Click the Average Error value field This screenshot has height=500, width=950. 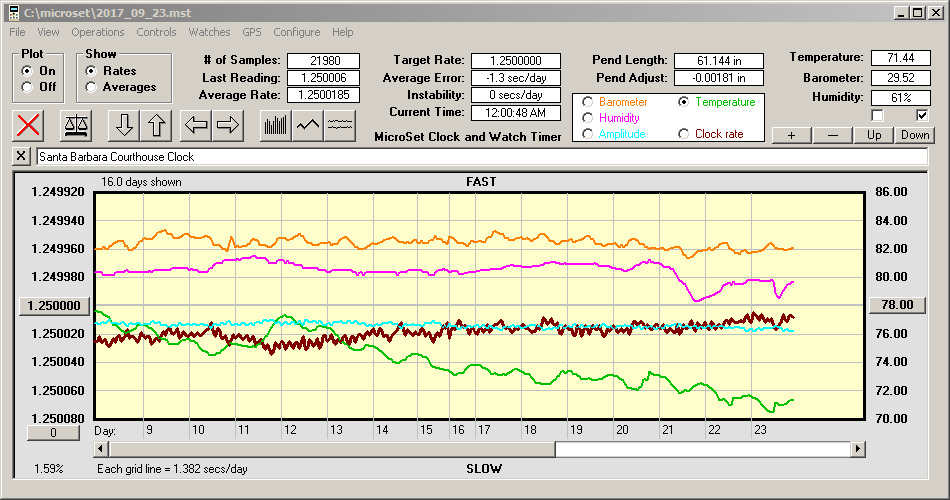pos(516,78)
